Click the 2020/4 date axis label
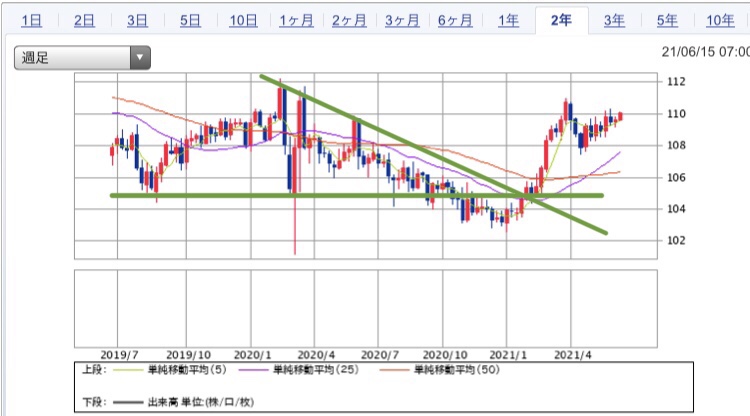 (x=316, y=355)
